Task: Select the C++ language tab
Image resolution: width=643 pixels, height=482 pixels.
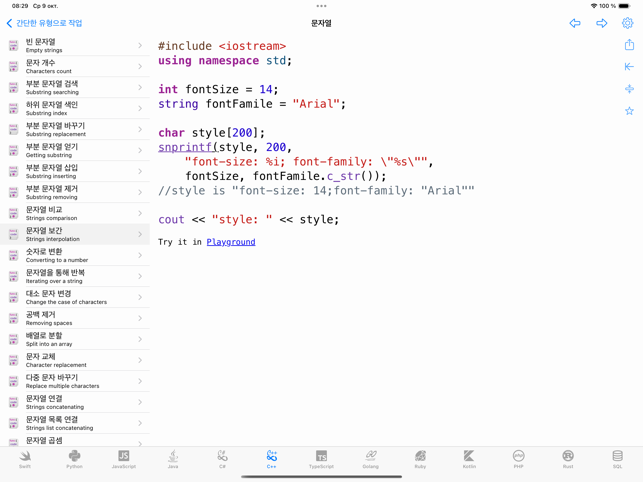Action: (271, 459)
